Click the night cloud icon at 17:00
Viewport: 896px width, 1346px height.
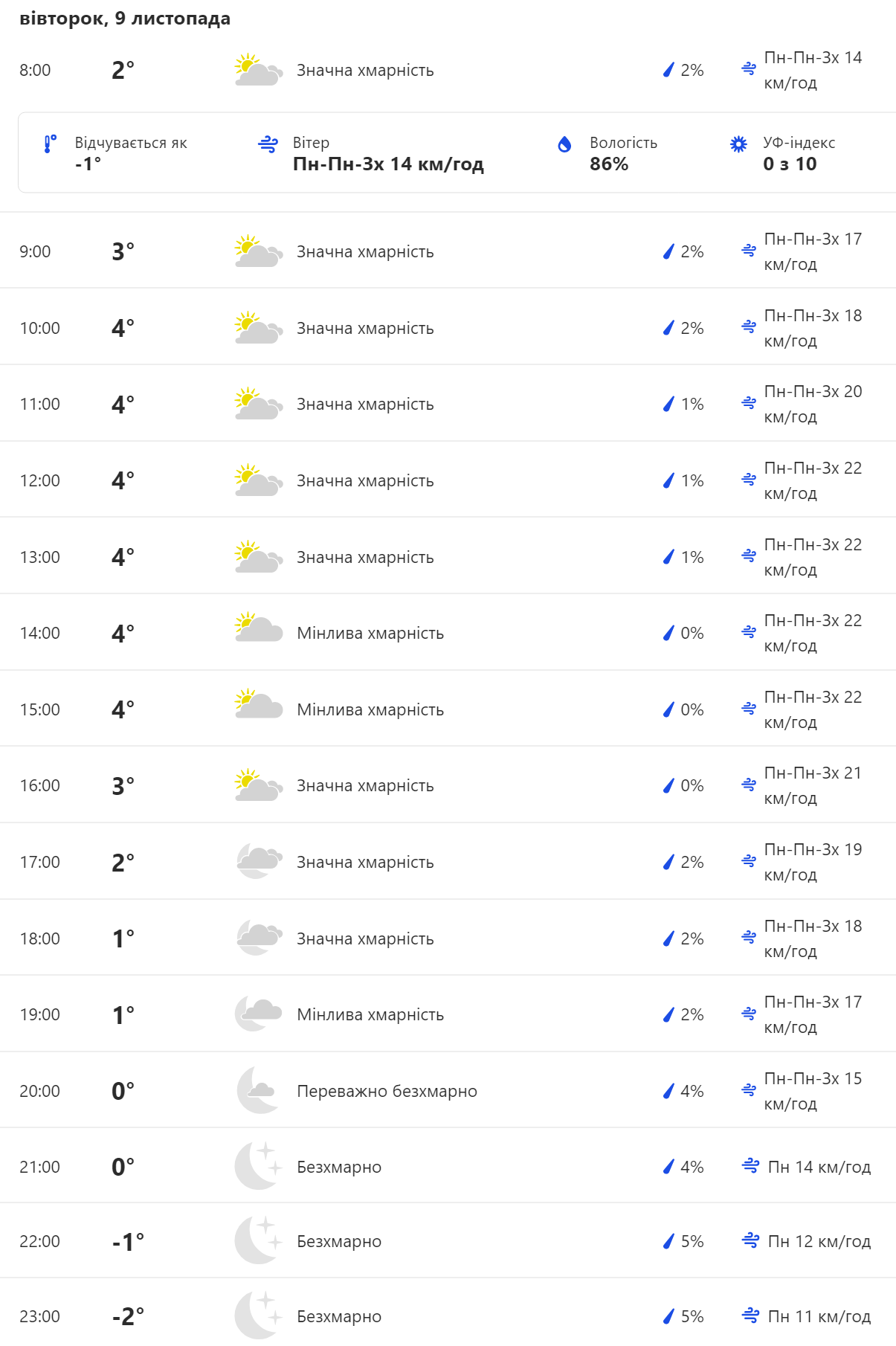tap(257, 861)
